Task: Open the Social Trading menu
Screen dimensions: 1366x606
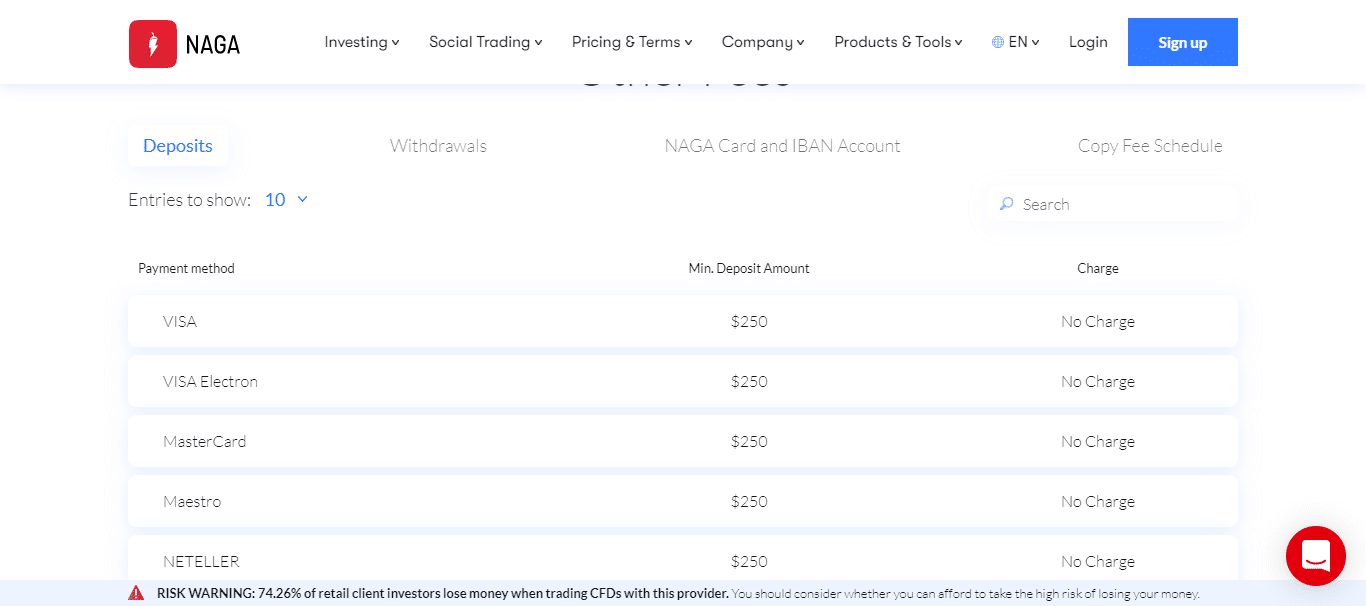Action: click(x=485, y=42)
